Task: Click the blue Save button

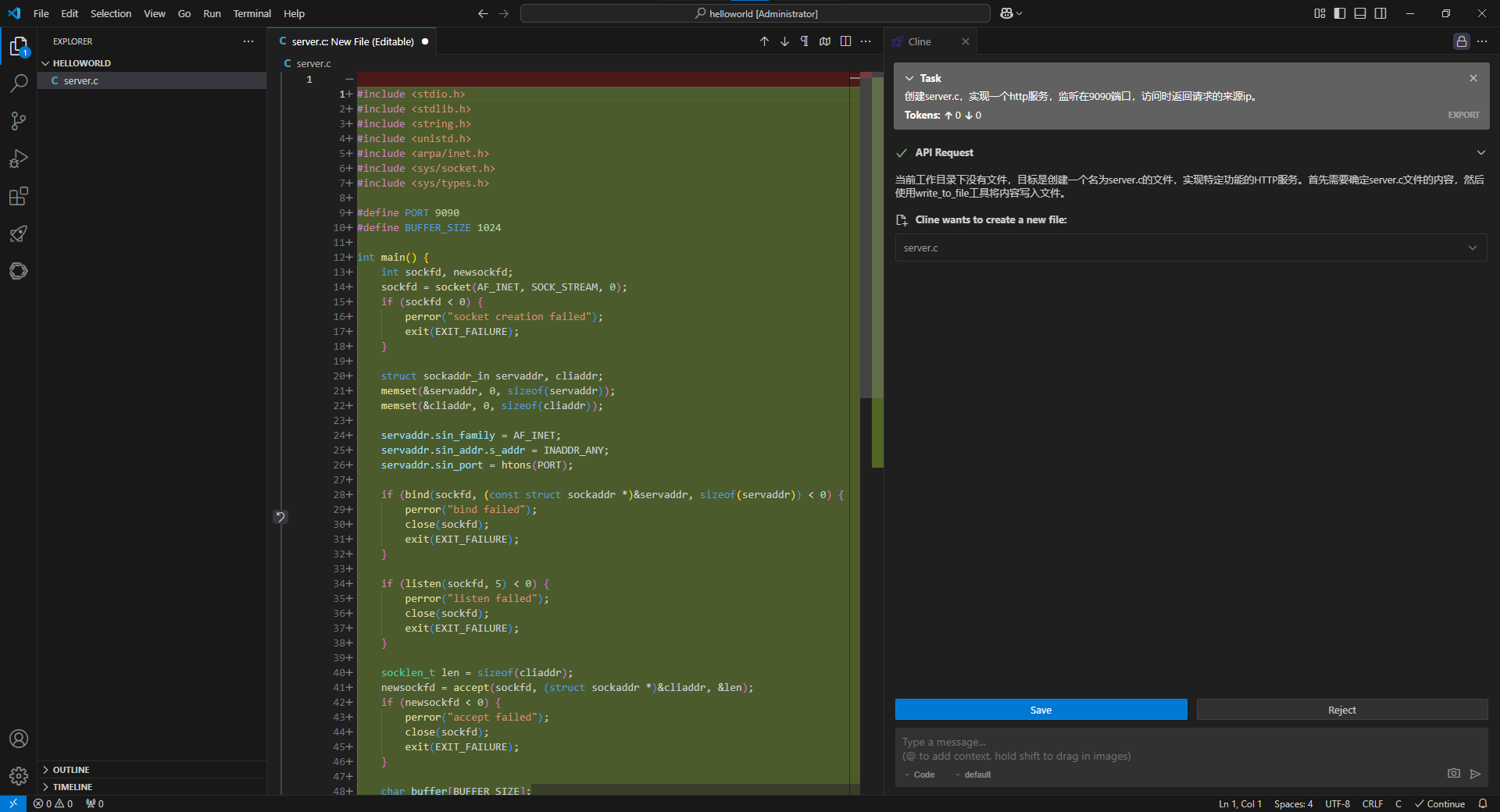Action: pos(1041,710)
